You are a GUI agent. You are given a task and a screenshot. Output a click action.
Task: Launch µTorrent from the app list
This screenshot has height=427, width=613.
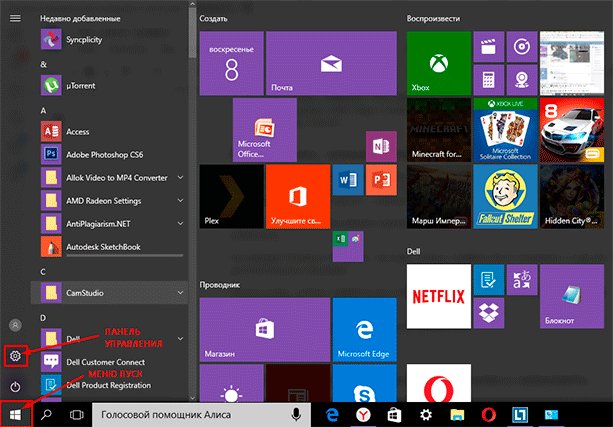[109, 85]
